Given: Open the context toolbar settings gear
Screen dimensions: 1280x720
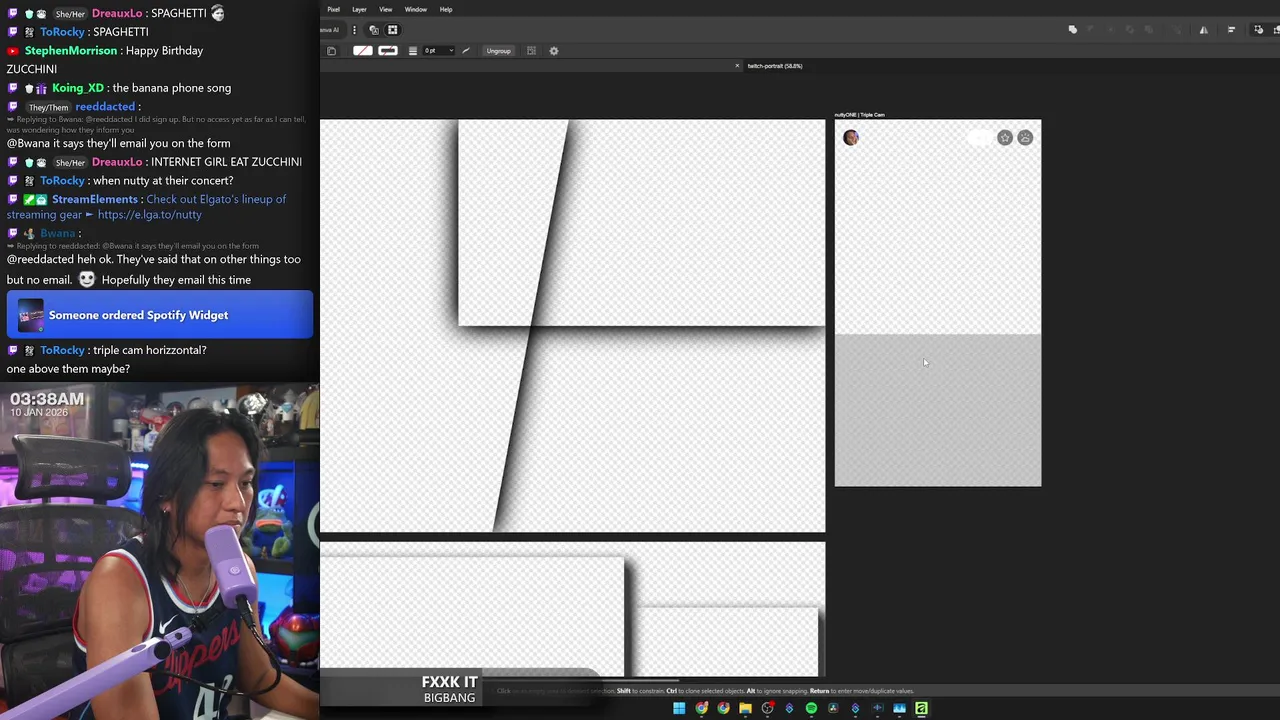Looking at the screenshot, I should pos(554,51).
